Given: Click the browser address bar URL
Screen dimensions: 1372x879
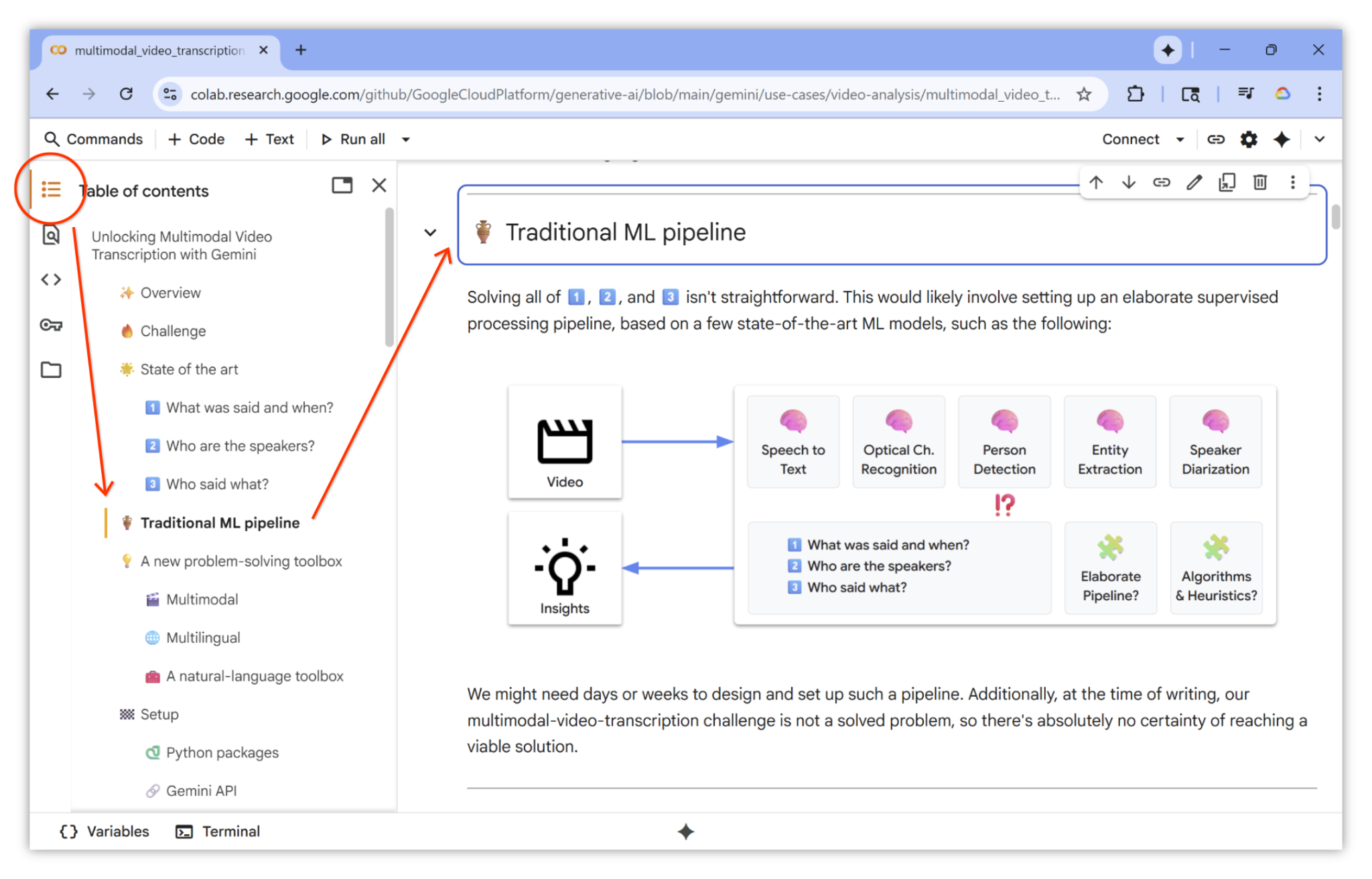Looking at the screenshot, I should pyautogui.click(x=623, y=94).
